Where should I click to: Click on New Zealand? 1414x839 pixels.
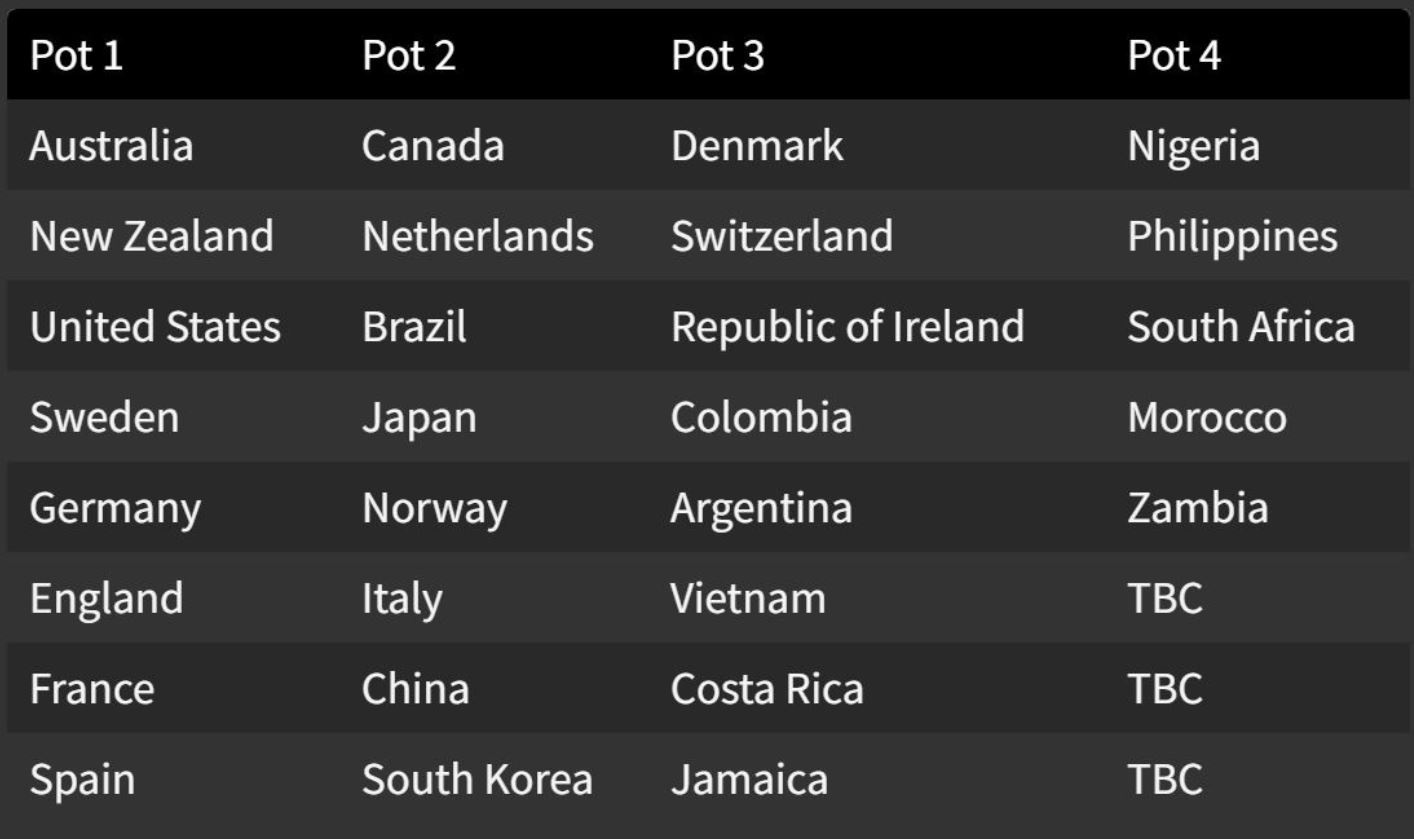click(x=151, y=237)
